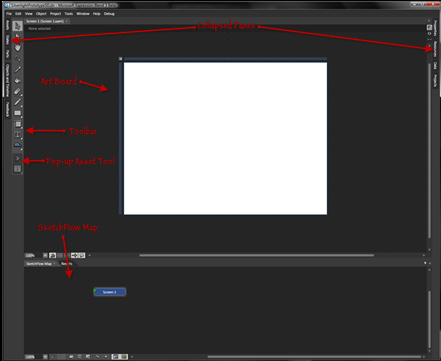This screenshot has height=361, width=441.
Task: Expand the collapsed Feedback pane tab
Action: (8, 109)
